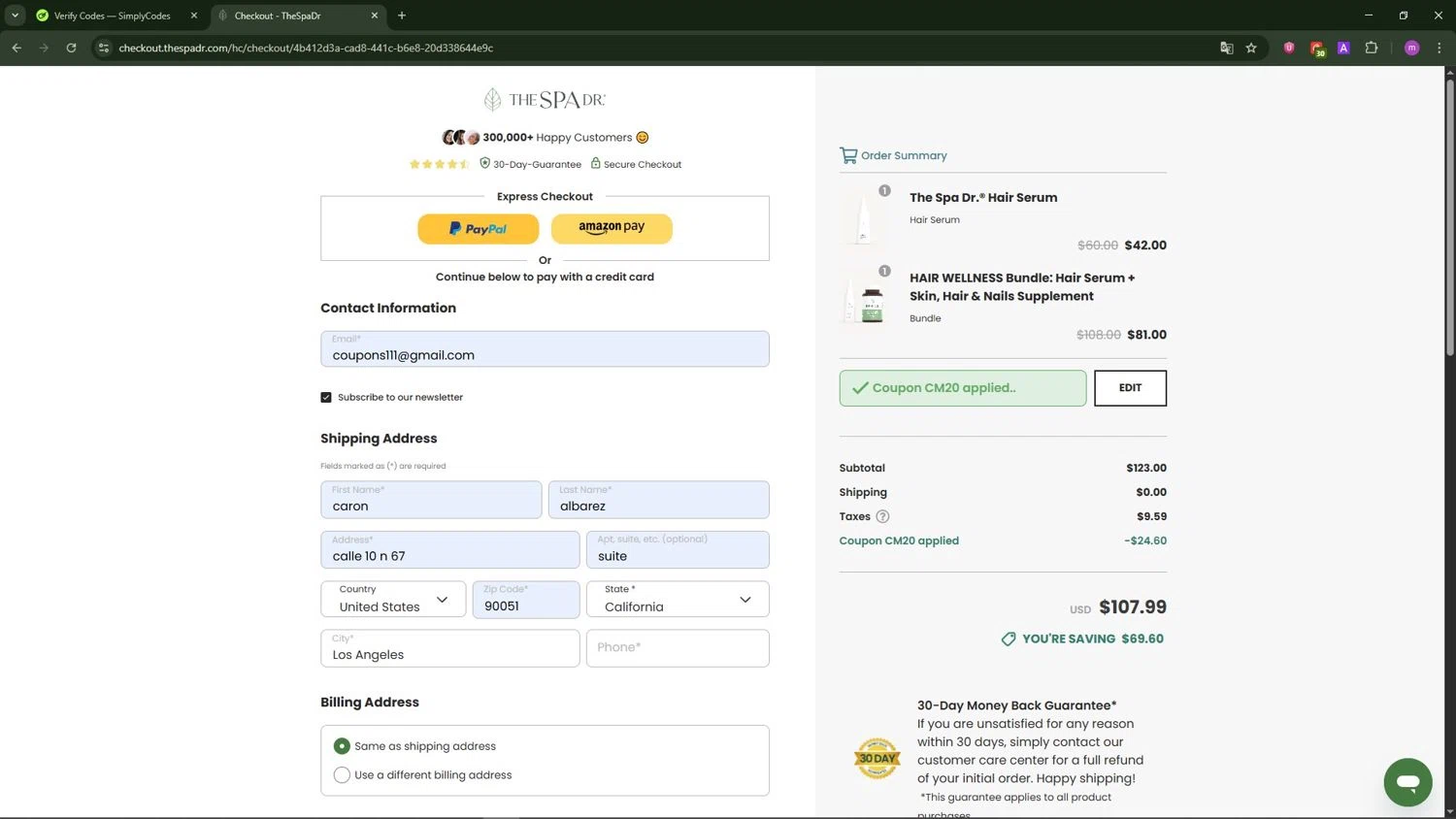
Task: Click the Taxes help question icon
Action: click(x=882, y=516)
